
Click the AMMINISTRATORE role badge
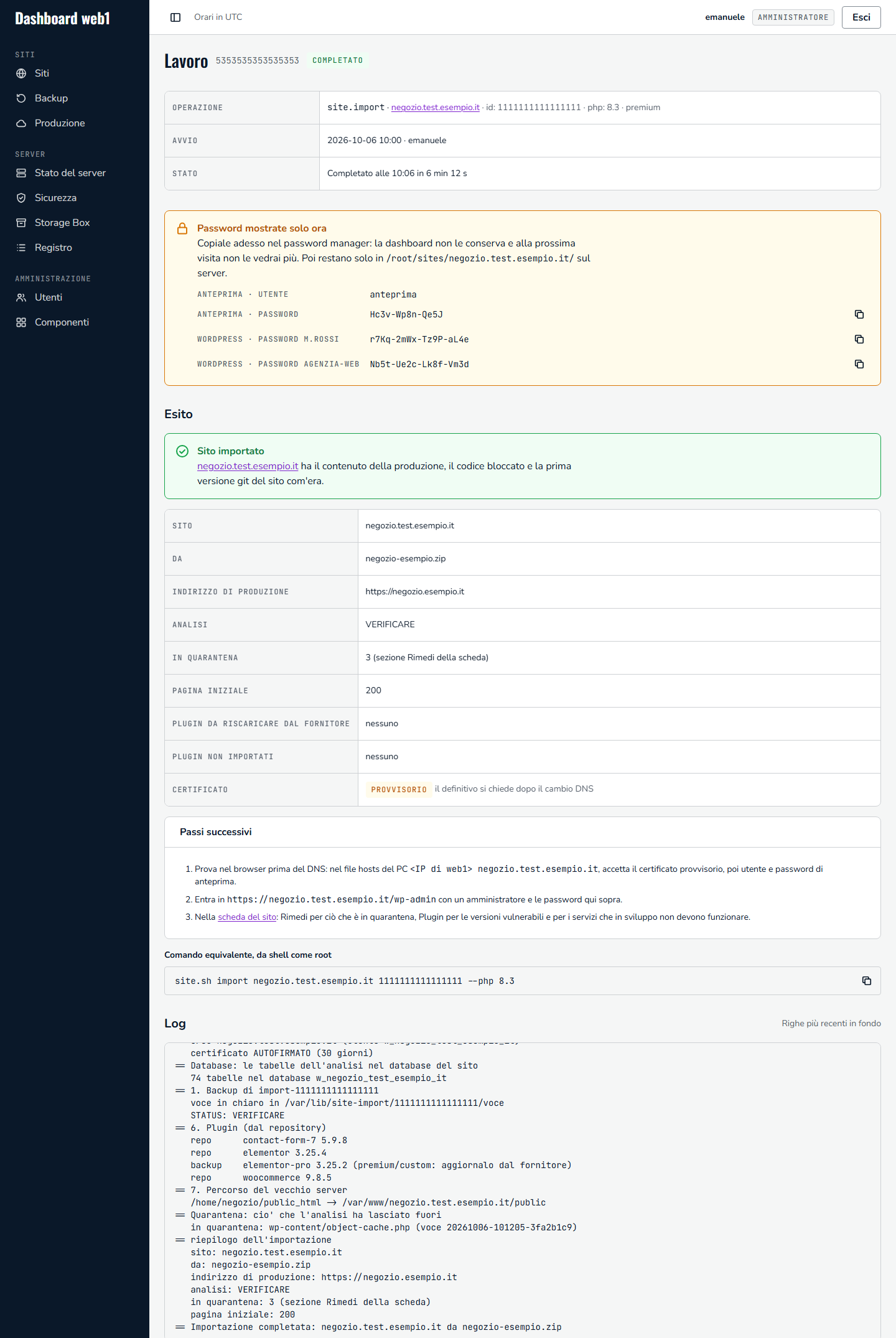click(x=793, y=17)
